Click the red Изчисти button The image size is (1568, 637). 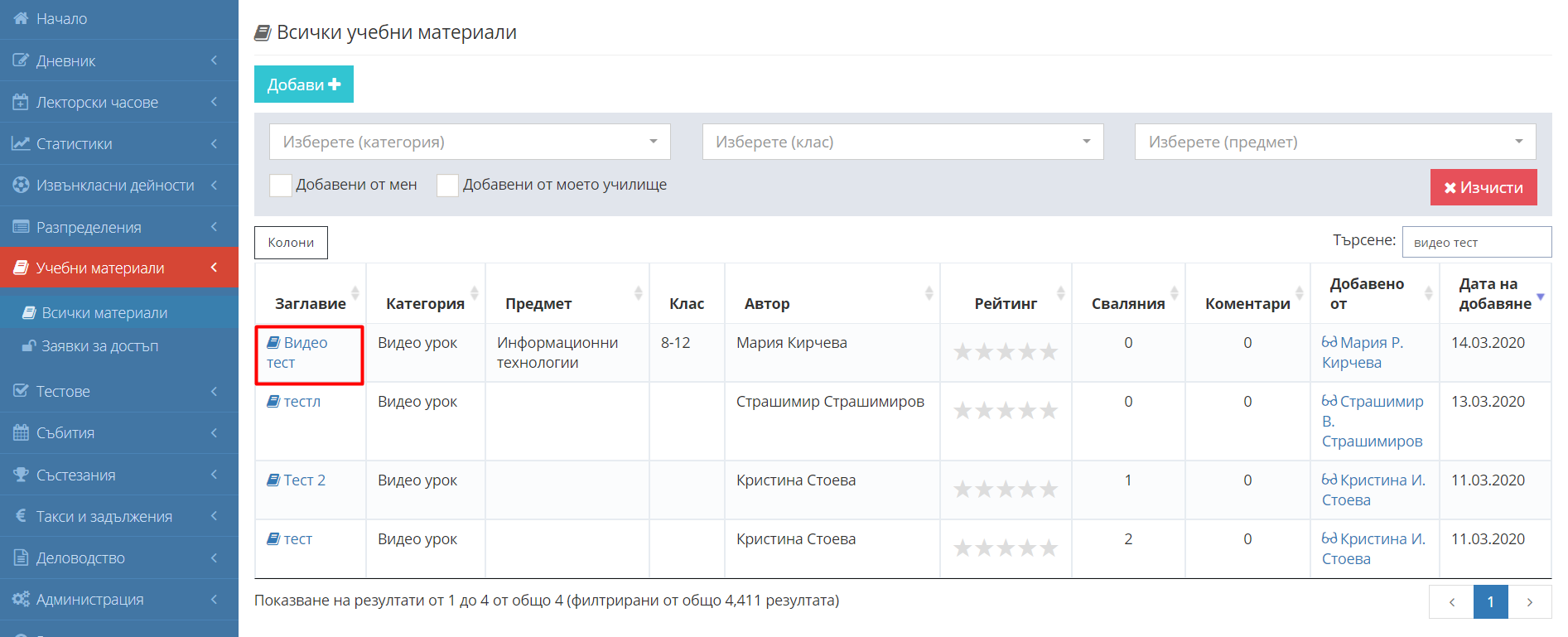coord(1483,187)
